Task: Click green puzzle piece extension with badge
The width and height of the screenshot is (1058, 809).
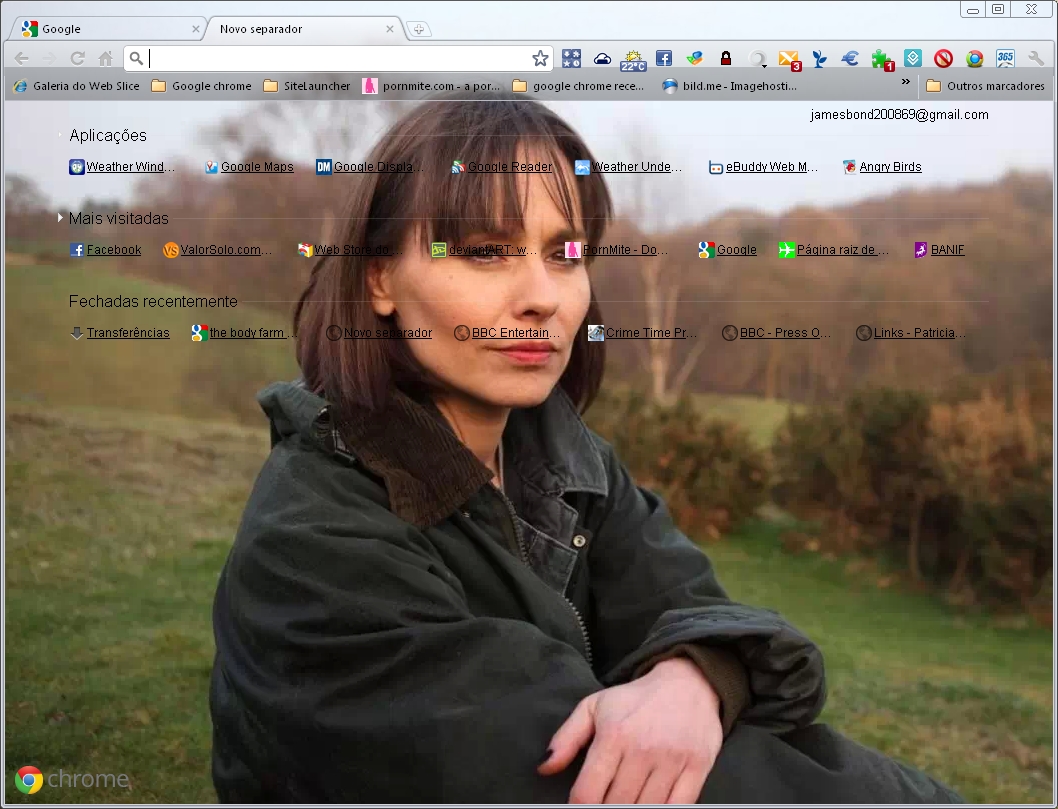Action: click(x=882, y=60)
